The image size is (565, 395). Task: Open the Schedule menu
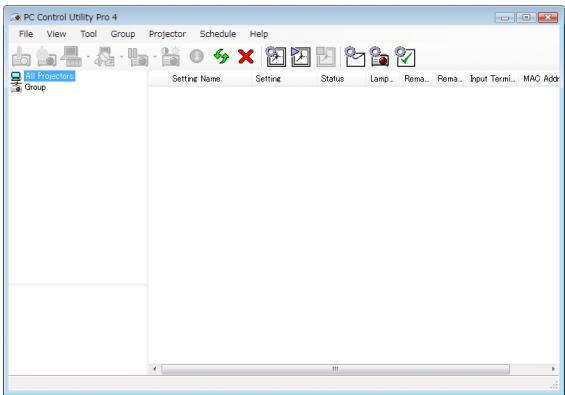pyautogui.click(x=218, y=34)
